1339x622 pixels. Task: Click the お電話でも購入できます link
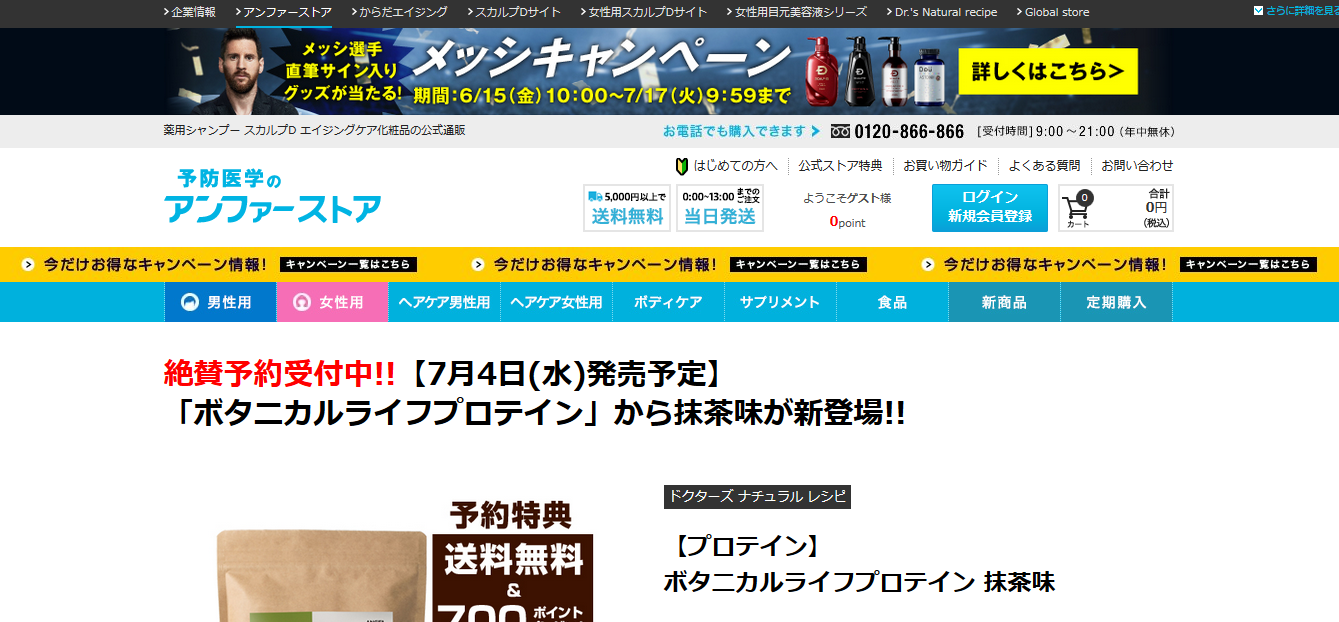[734, 131]
